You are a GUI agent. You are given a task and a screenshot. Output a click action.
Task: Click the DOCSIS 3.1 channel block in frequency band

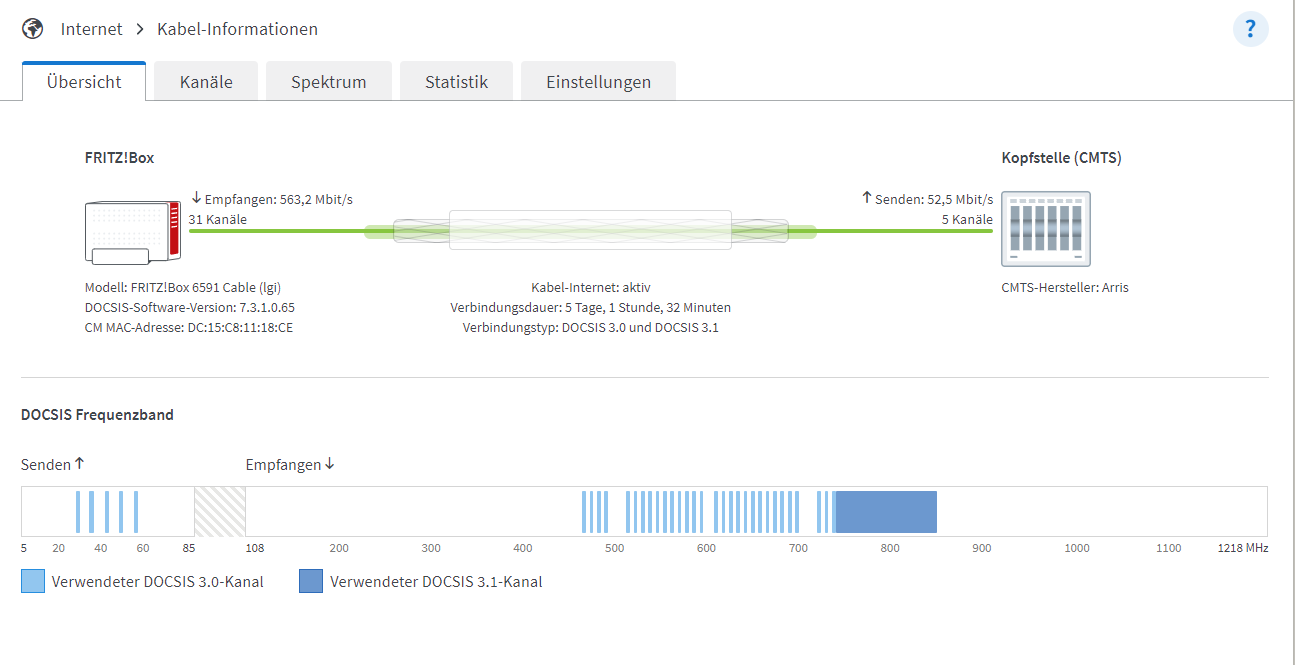[x=886, y=512]
